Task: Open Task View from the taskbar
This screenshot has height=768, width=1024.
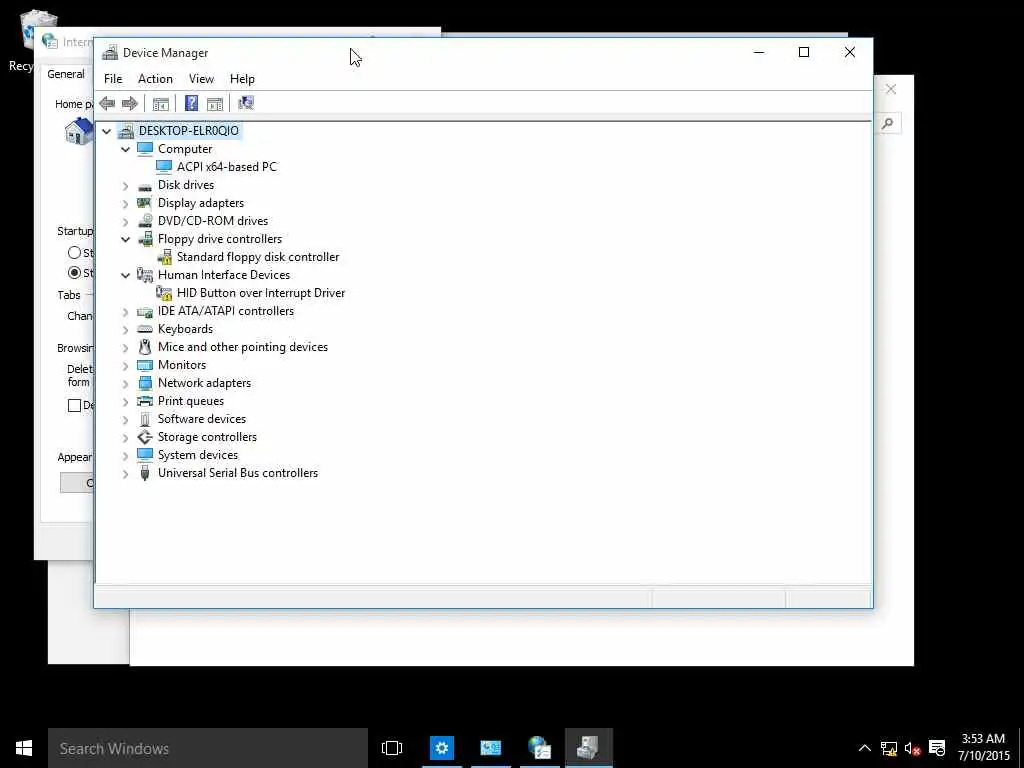Action: pyautogui.click(x=392, y=748)
